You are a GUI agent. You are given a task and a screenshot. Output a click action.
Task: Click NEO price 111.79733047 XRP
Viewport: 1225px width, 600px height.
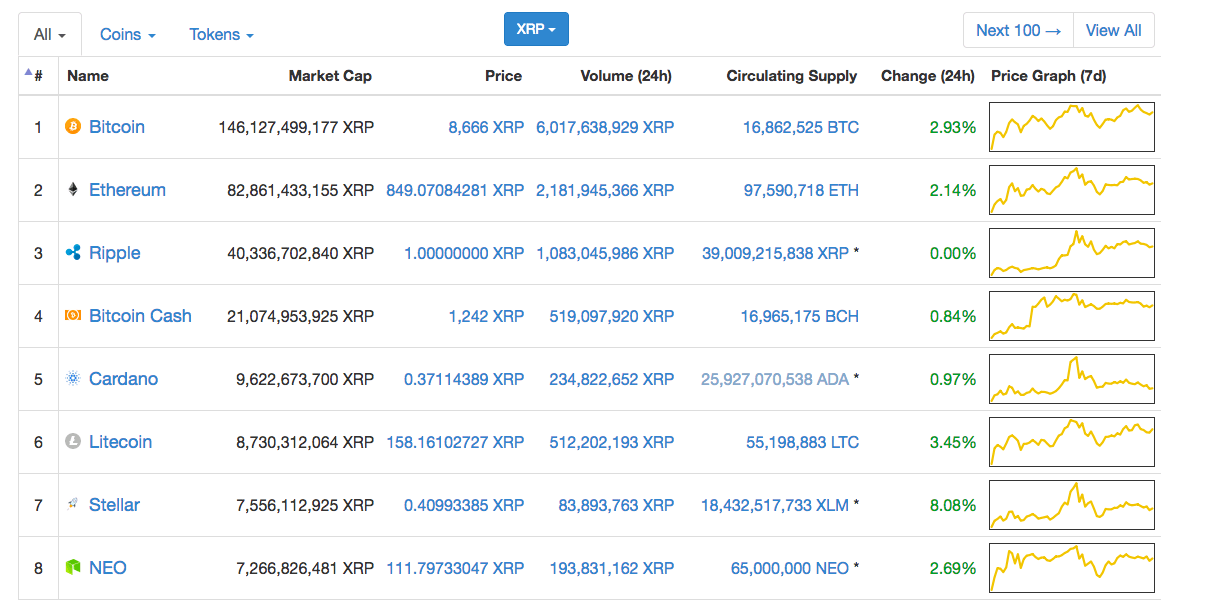click(x=455, y=568)
